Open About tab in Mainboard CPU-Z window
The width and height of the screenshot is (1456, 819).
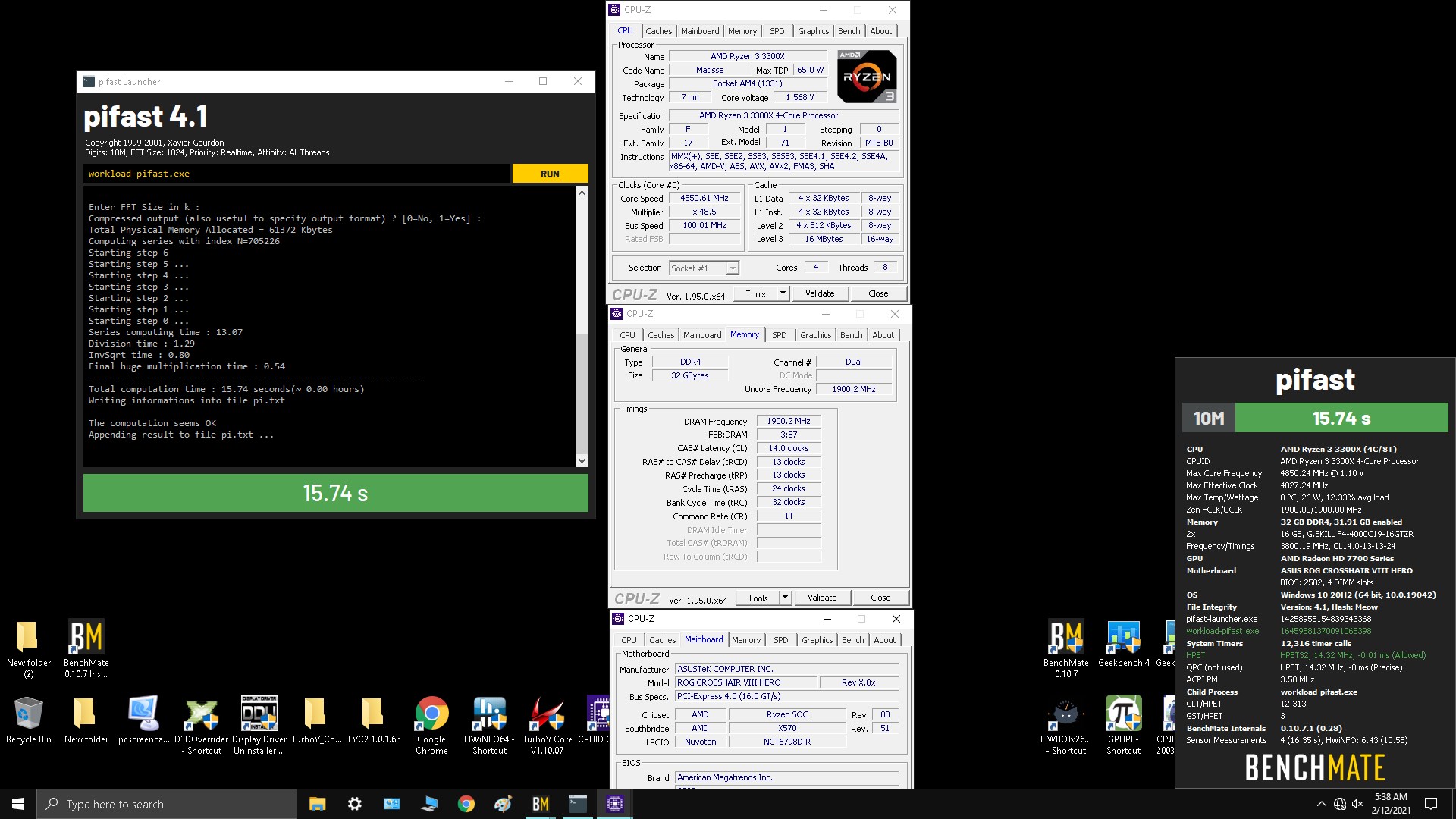click(x=884, y=640)
